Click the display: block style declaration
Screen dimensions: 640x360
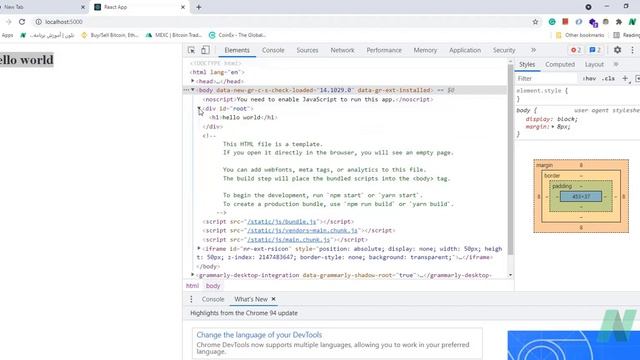pos(552,119)
